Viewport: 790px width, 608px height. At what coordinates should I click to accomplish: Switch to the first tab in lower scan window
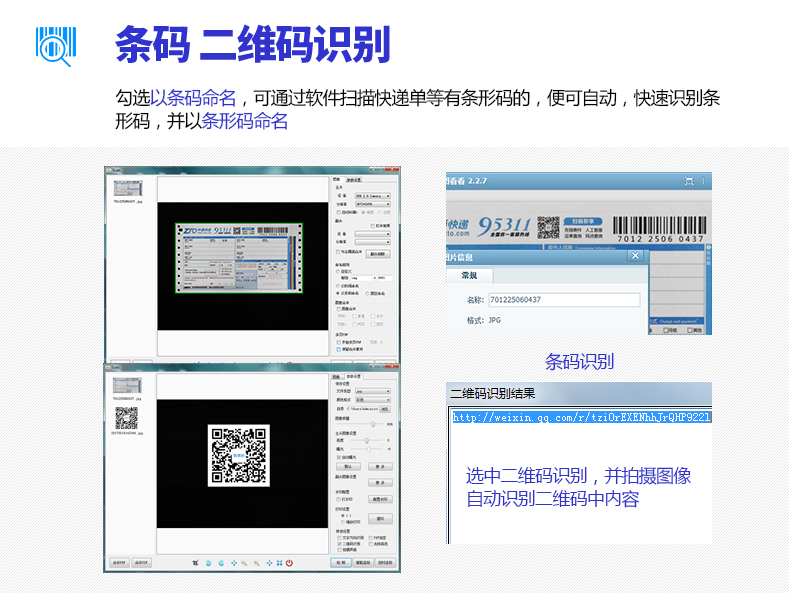pos(337,377)
